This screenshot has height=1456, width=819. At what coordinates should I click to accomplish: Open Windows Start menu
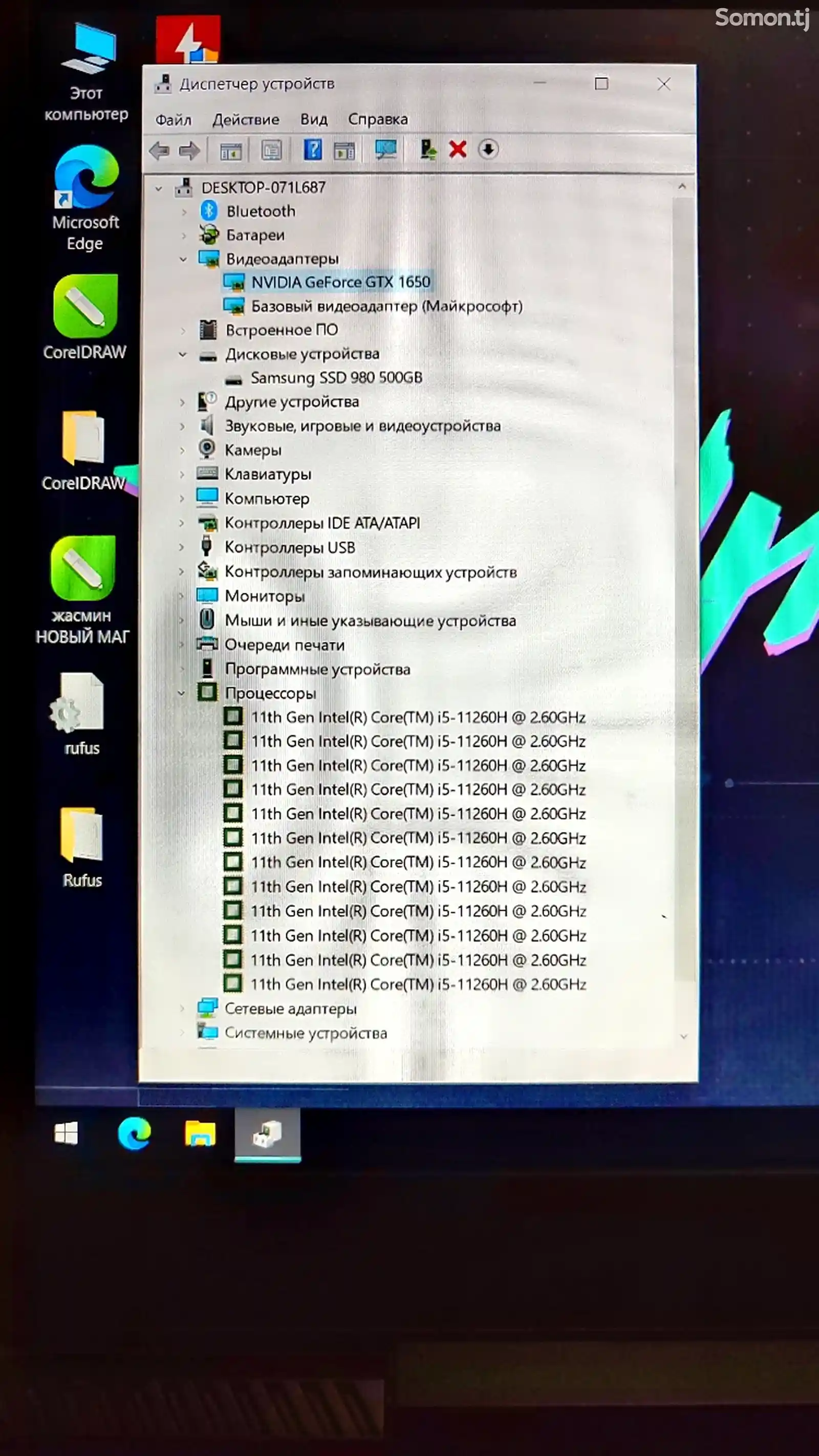click(66, 1133)
